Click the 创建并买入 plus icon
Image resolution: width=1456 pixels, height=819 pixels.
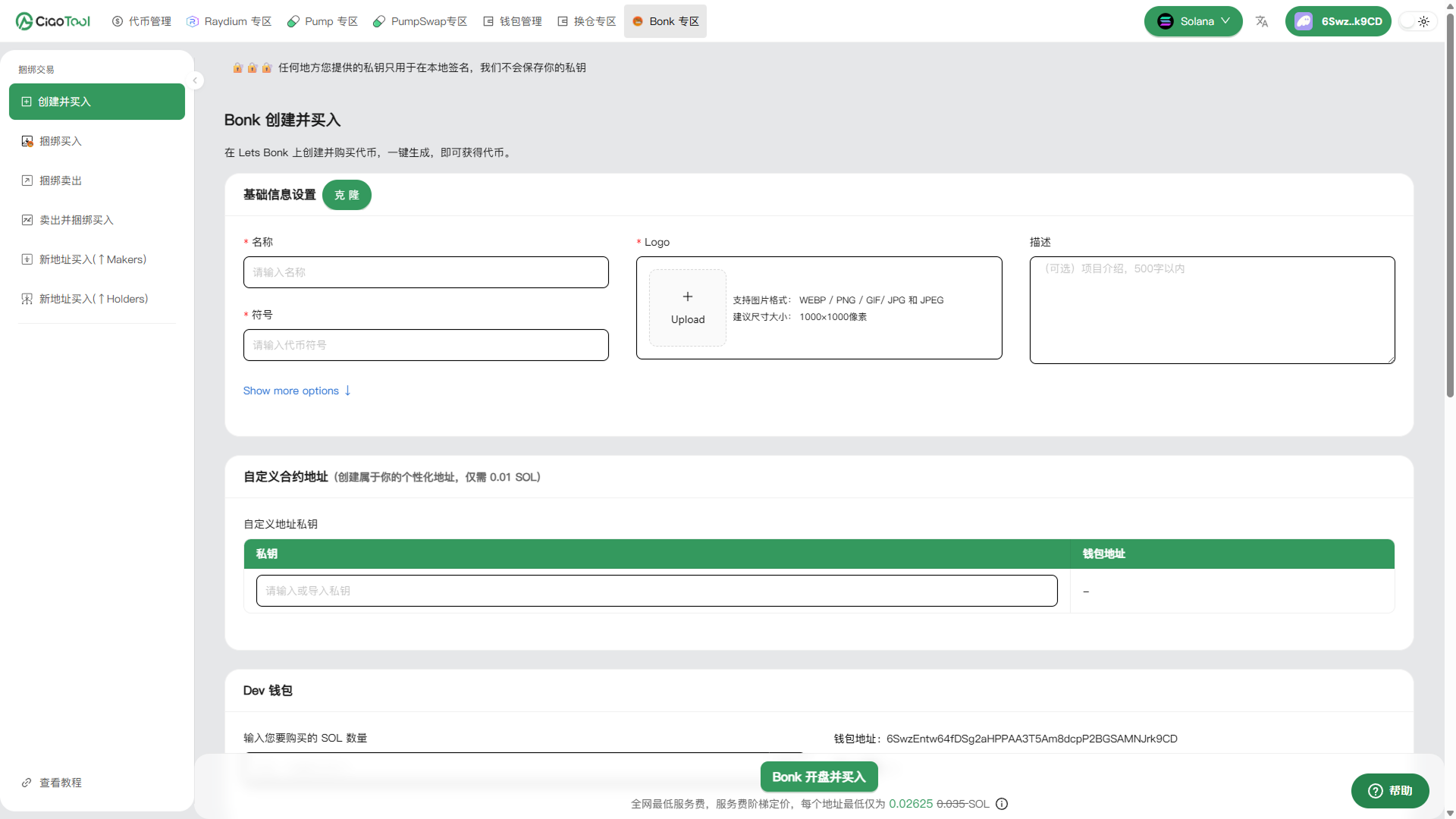click(x=27, y=102)
